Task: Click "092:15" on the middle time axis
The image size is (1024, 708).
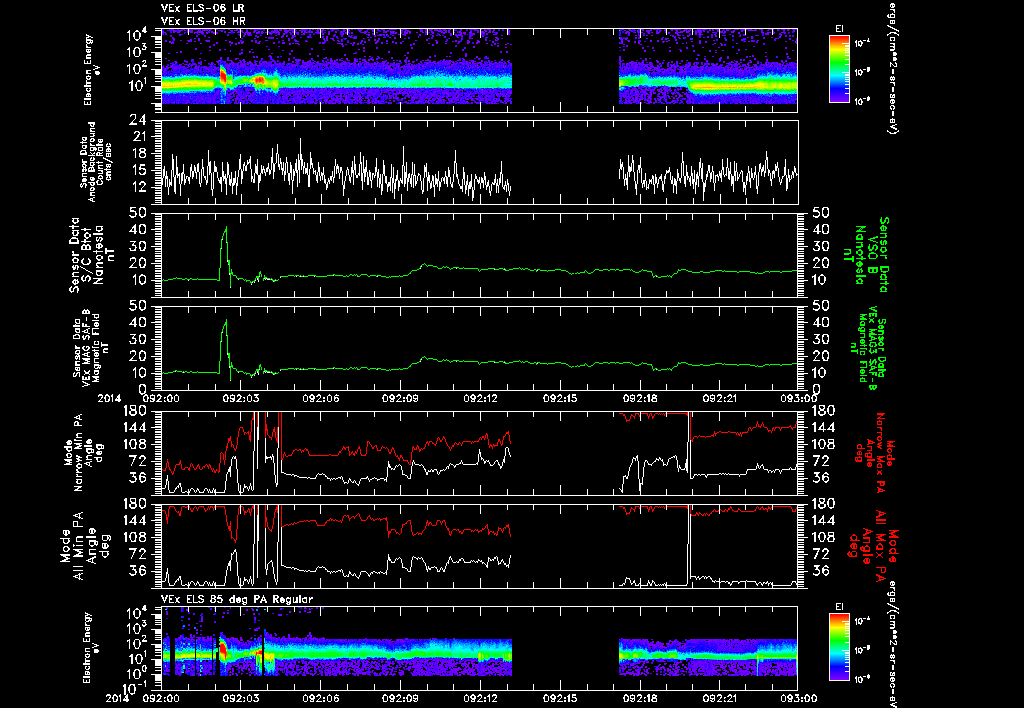Action: tap(561, 398)
